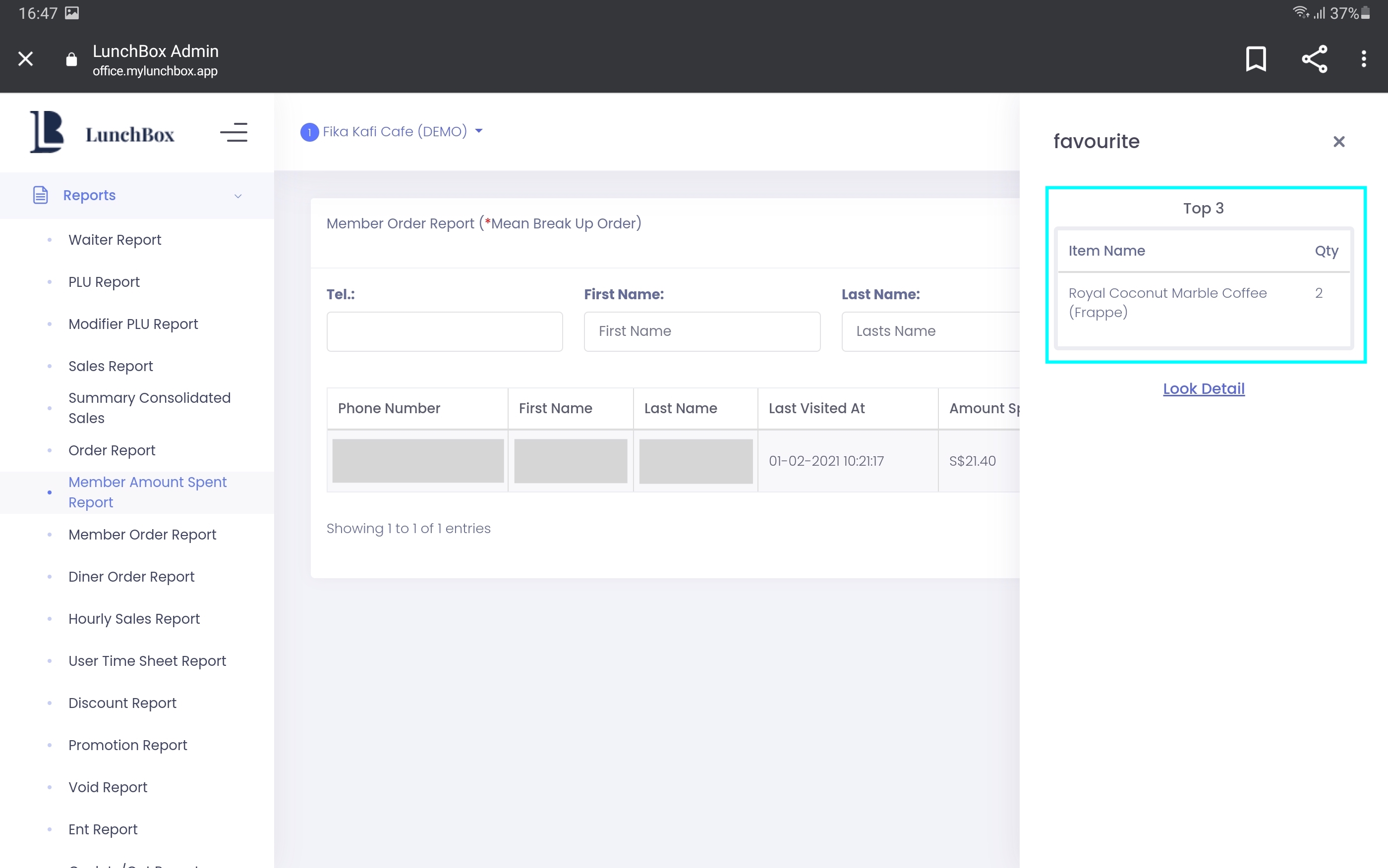1388x868 pixels.
Task: Go to Discount Report
Action: click(122, 703)
